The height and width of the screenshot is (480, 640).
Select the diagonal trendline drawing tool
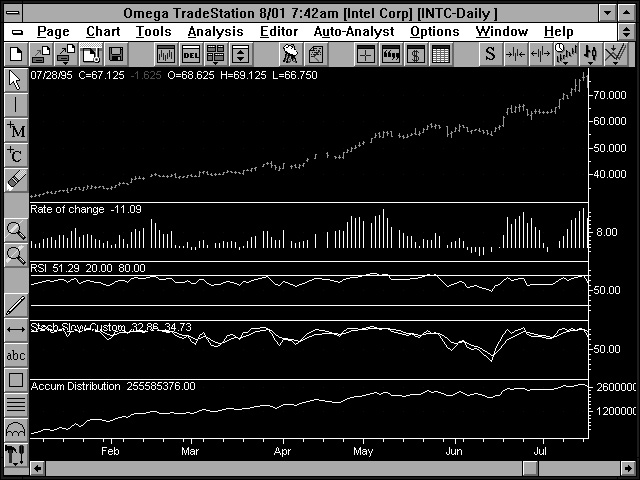coord(15,305)
